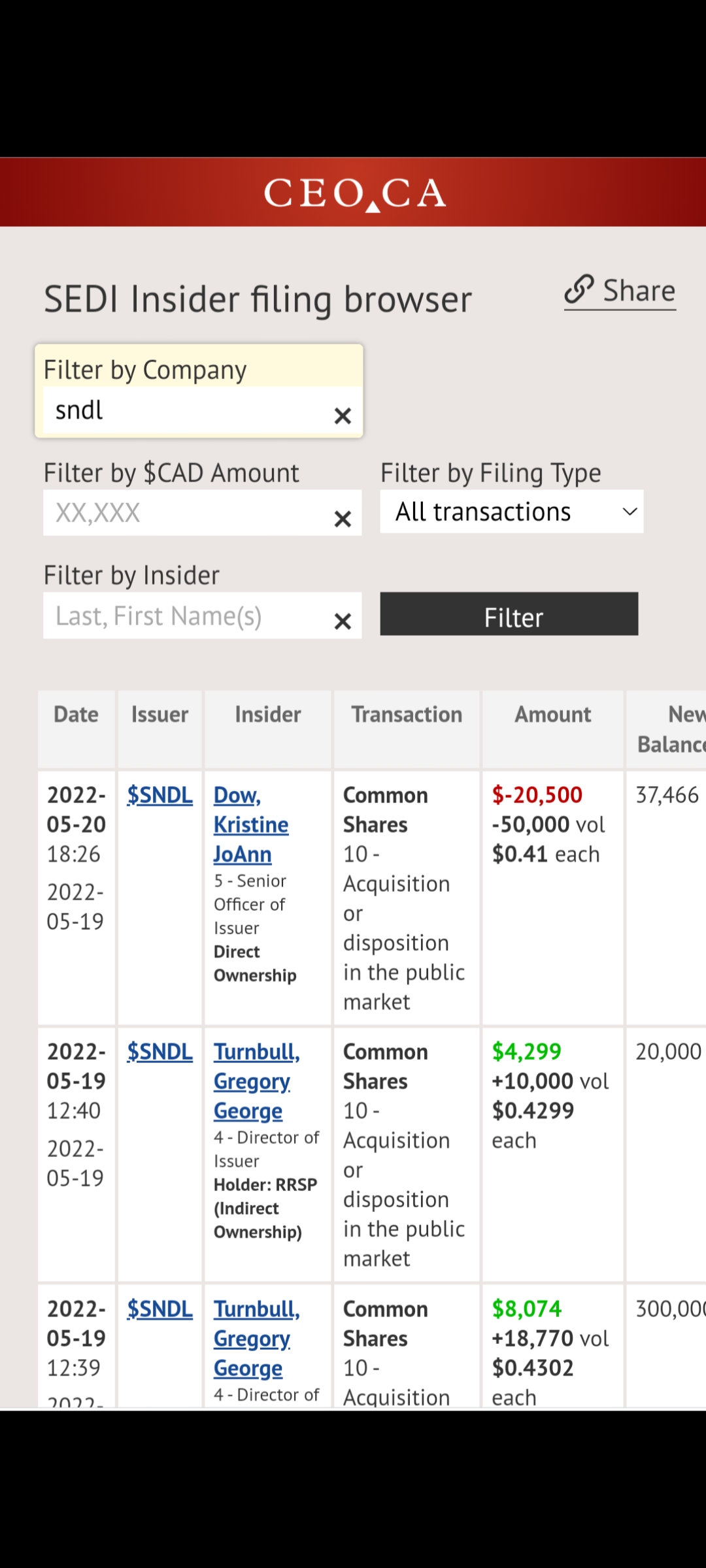The height and width of the screenshot is (1568, 706).
Task: Open $SNDL link in 12:40 row
Action: [160, 1052]
